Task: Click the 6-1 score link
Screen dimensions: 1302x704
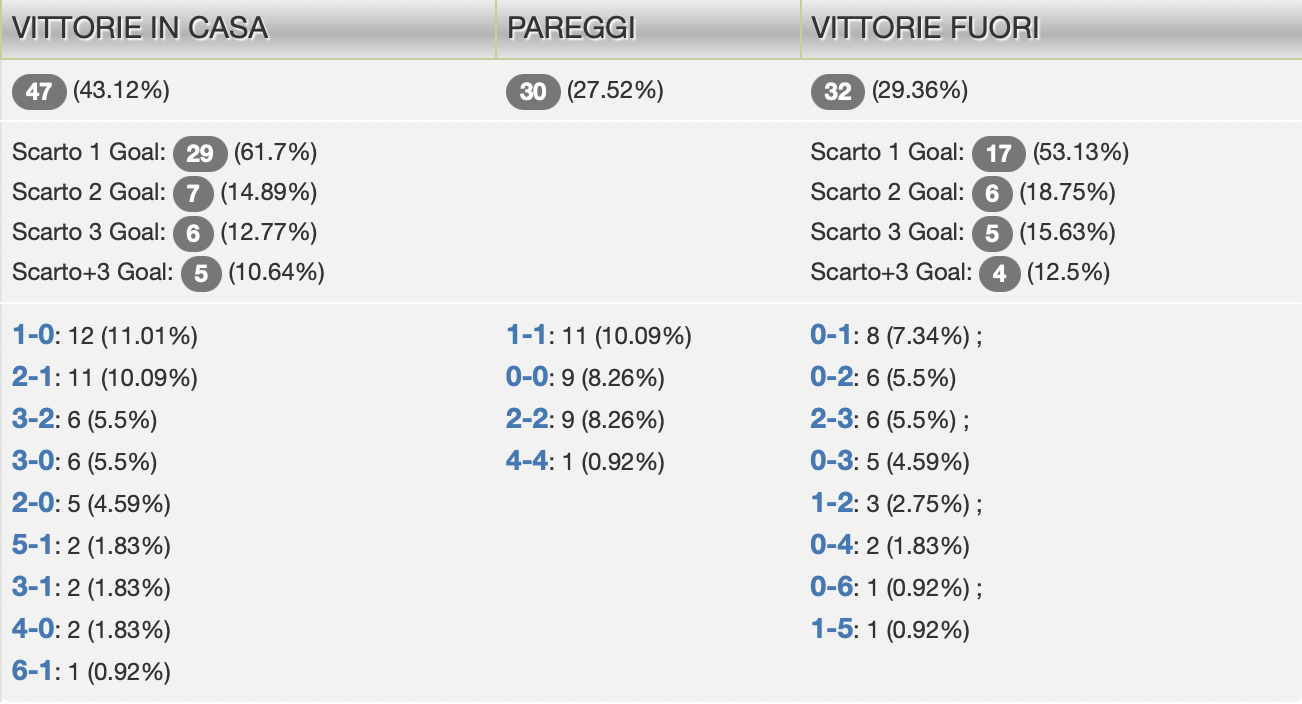Action: [32, 672]
